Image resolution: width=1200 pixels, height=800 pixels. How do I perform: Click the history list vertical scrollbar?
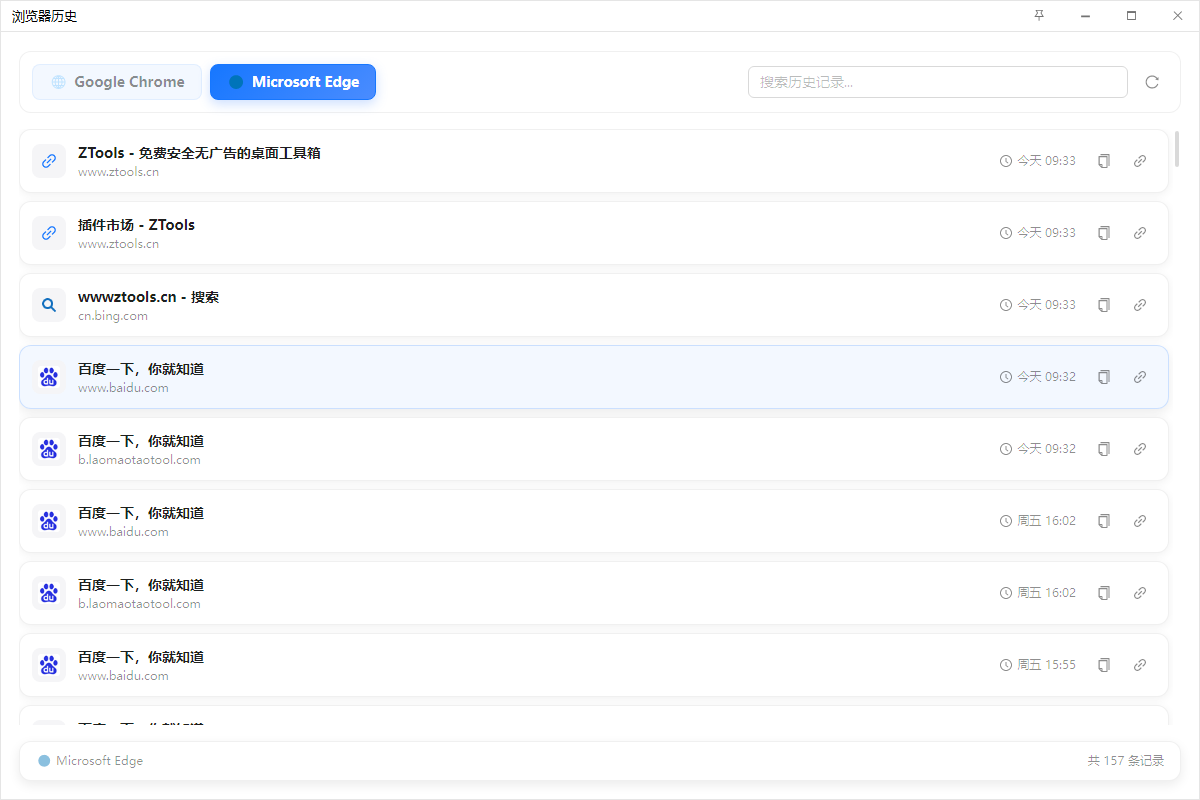[x=1177, y=148]
